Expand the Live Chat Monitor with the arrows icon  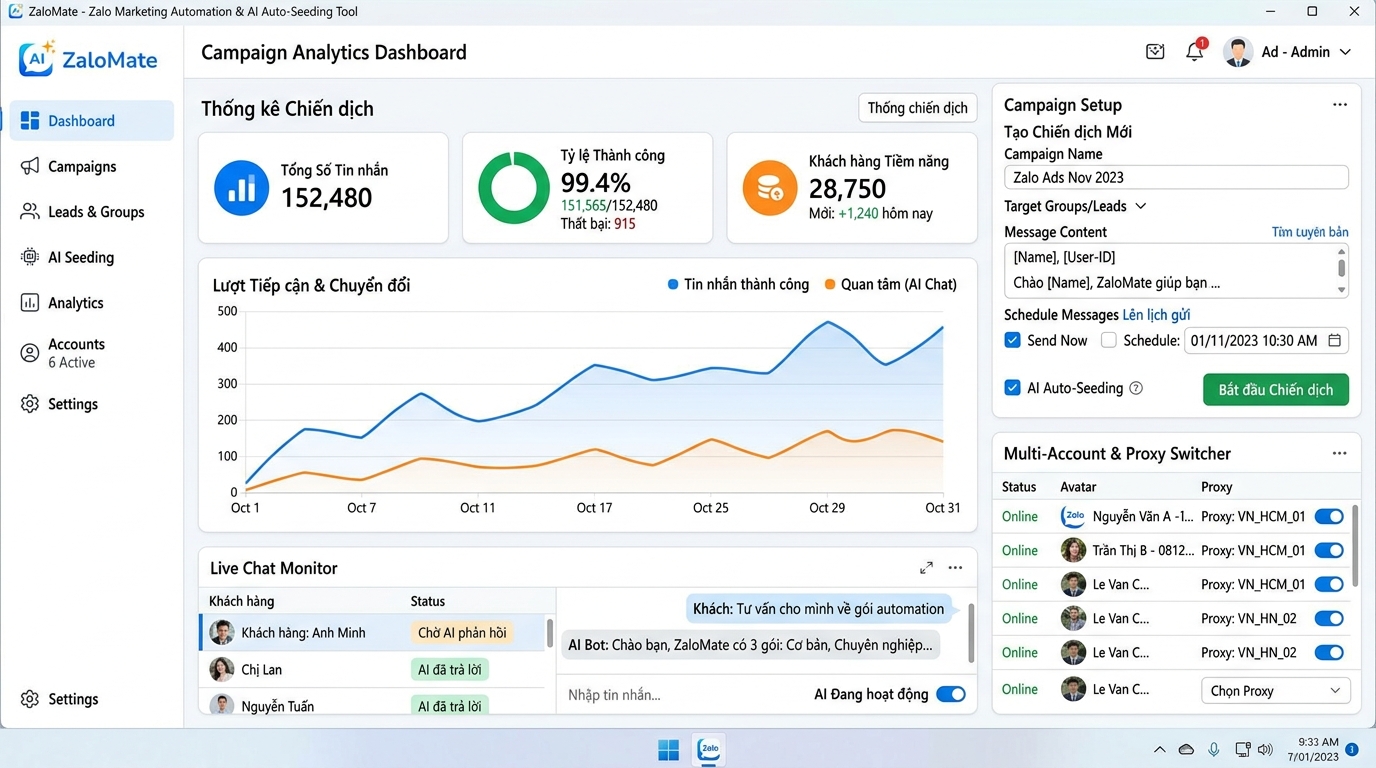[x=926, y=568]
